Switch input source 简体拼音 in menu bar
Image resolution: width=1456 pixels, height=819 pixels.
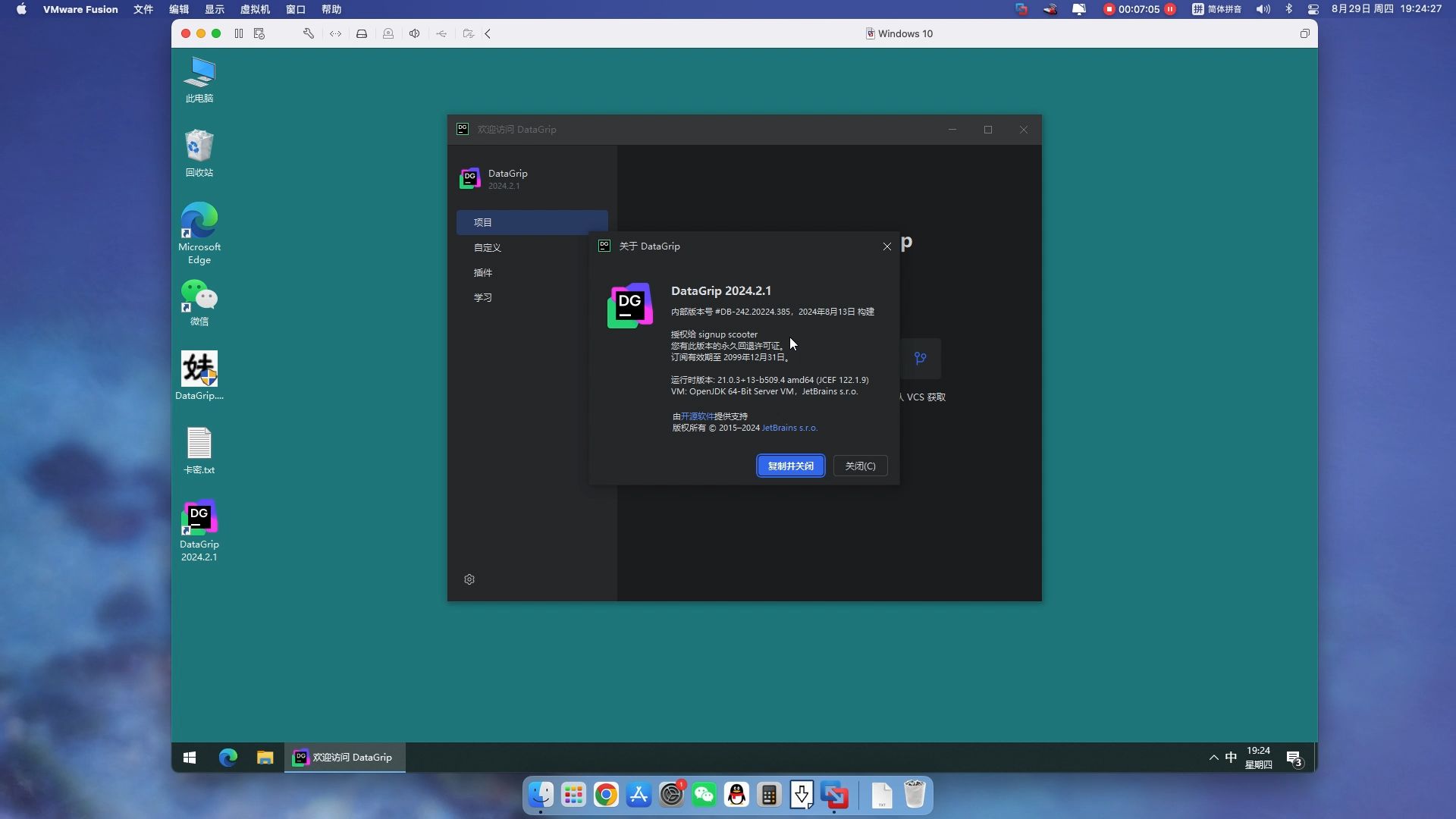(1216, 9)
